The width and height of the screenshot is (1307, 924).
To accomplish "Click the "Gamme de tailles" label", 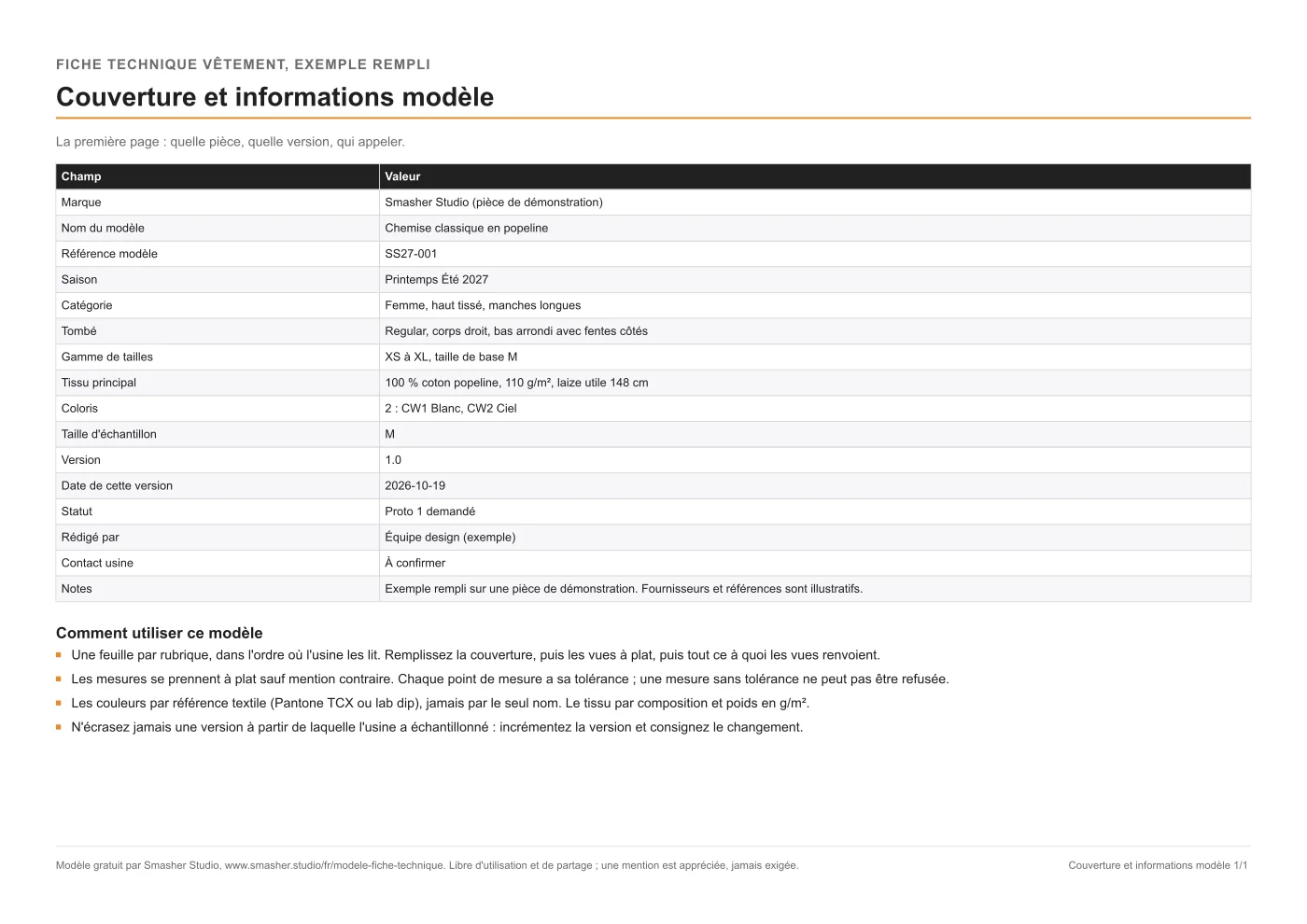I will point(107,357).
